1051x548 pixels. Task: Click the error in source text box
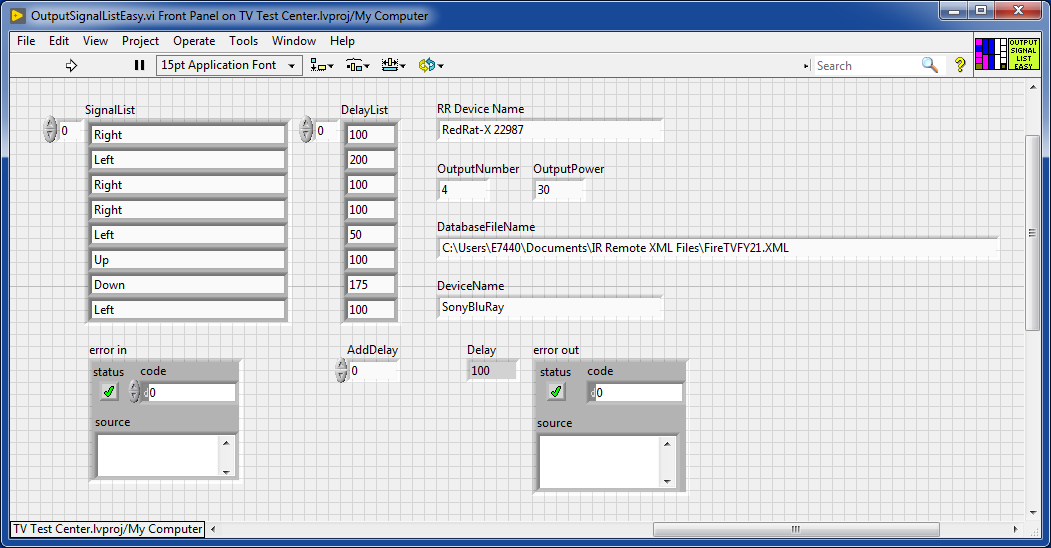point(158,456)
